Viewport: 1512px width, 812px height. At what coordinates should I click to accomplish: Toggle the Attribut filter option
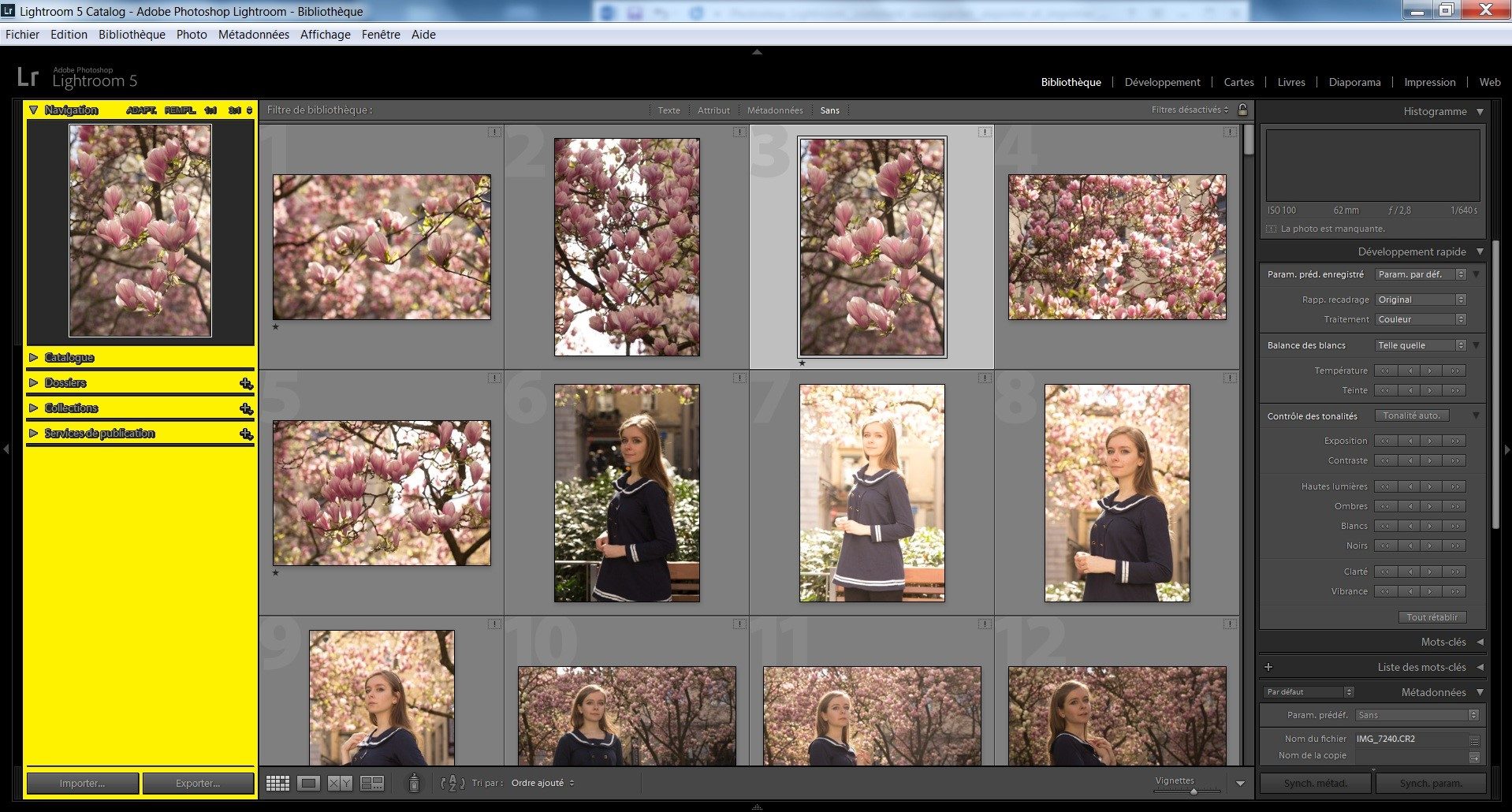(713, 110)
